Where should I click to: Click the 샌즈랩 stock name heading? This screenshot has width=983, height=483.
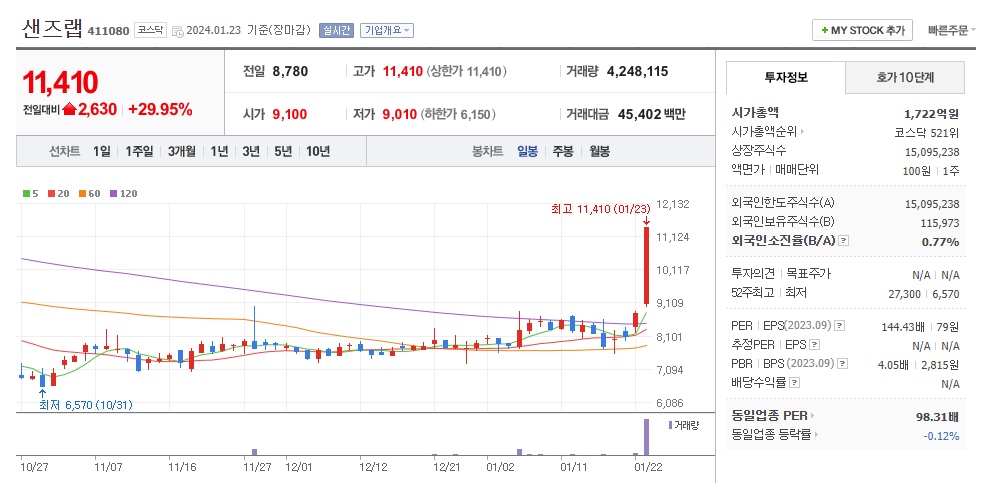pyautogui.click(x=52, y=28)
